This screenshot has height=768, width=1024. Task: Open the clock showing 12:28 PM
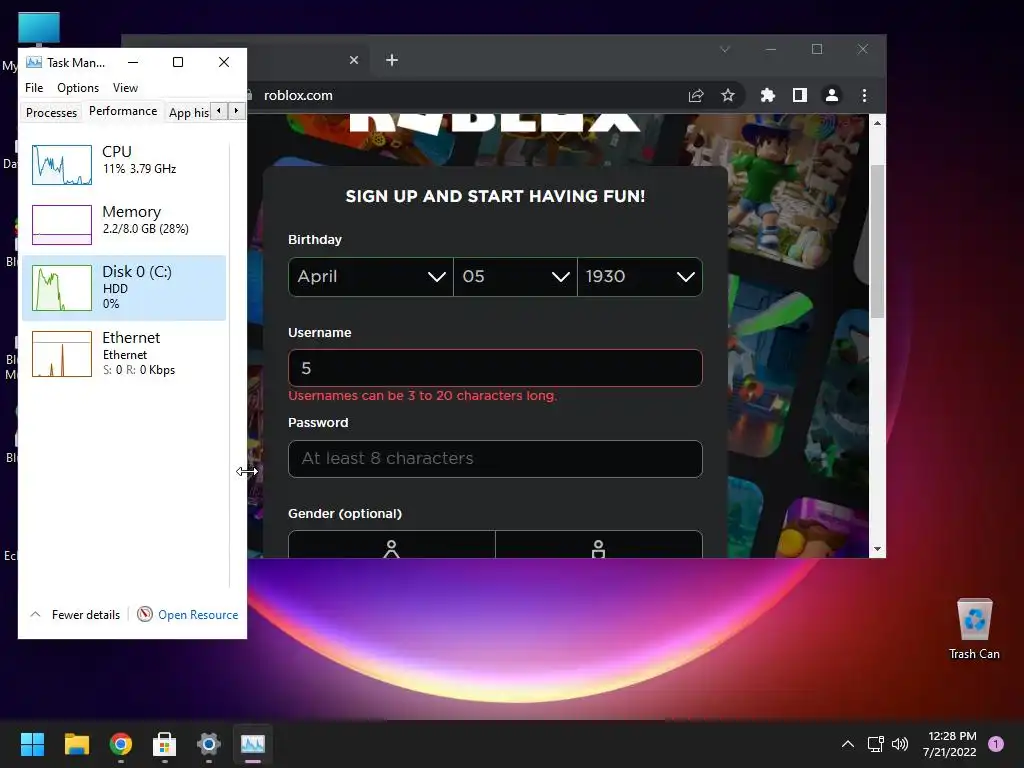click(x=951, y=744)
